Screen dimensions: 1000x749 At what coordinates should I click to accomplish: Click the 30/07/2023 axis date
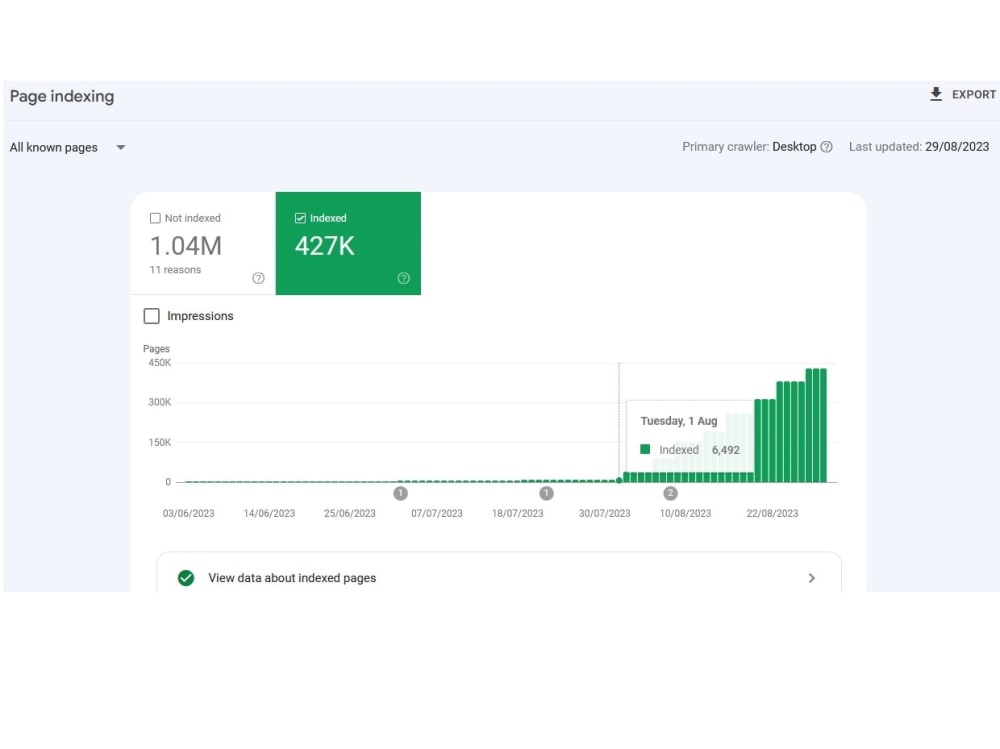(x=605, y=514)
